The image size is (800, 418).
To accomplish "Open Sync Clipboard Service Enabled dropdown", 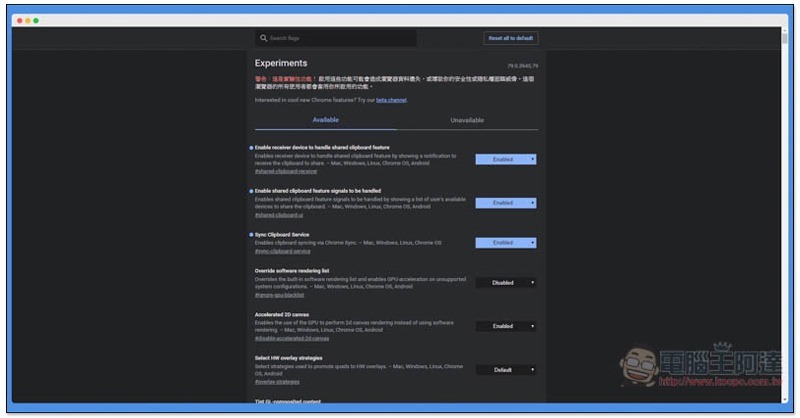I will (505, 243).
